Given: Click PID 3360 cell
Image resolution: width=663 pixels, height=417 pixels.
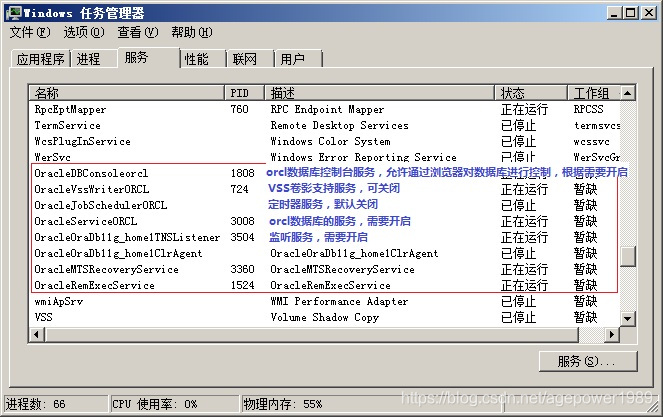Looking at the screenshot, I should point(242,269).
